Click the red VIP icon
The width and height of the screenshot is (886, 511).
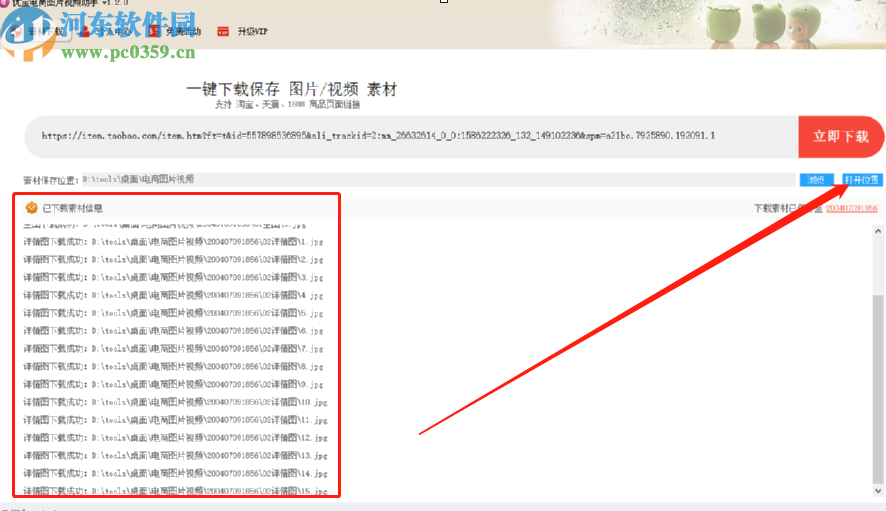point(223,31)
